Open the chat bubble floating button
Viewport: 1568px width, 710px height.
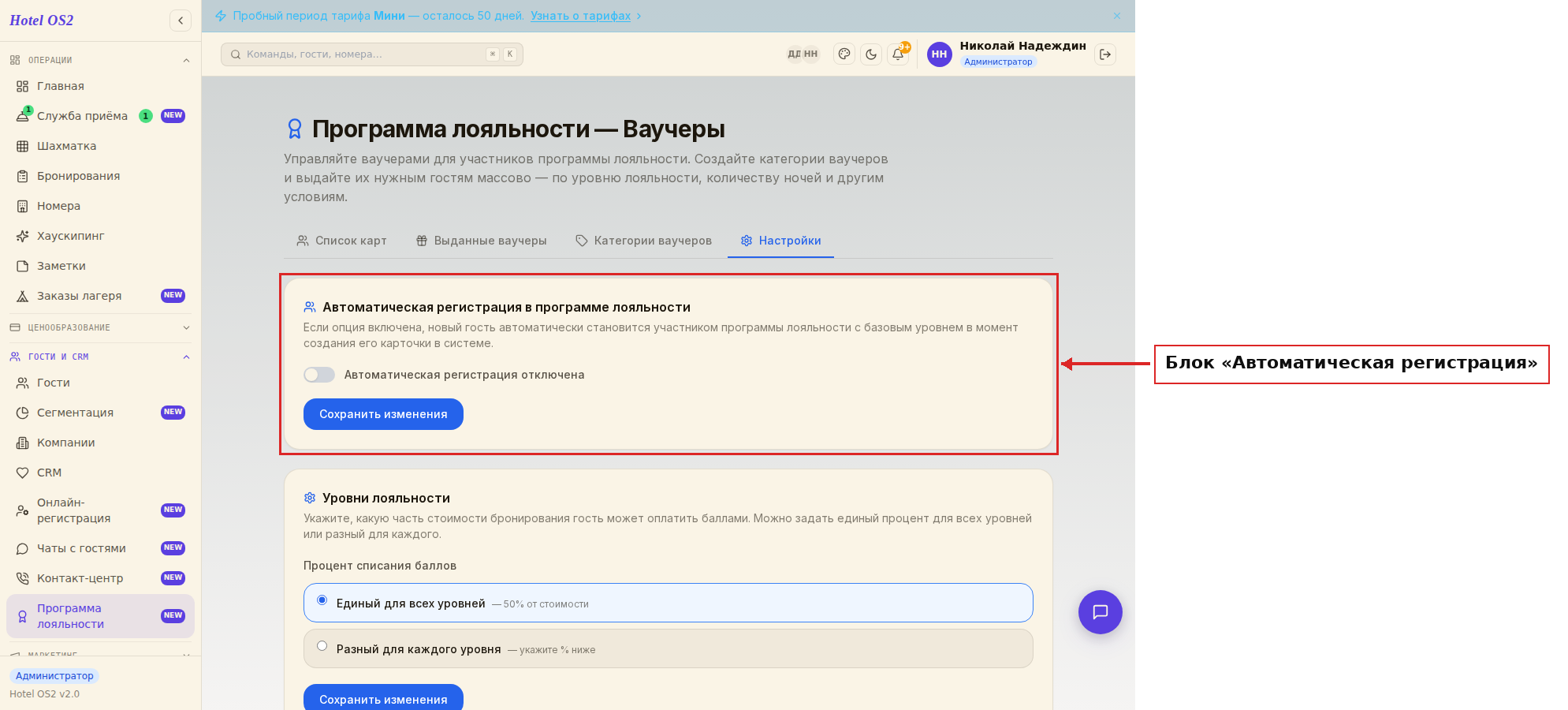click(x=1100, y=612)
